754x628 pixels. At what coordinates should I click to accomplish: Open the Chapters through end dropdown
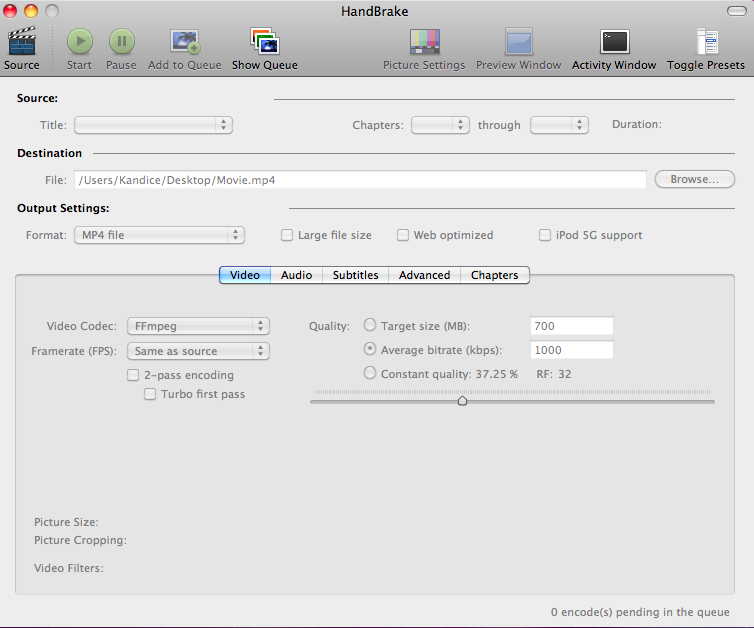point(559,125)
